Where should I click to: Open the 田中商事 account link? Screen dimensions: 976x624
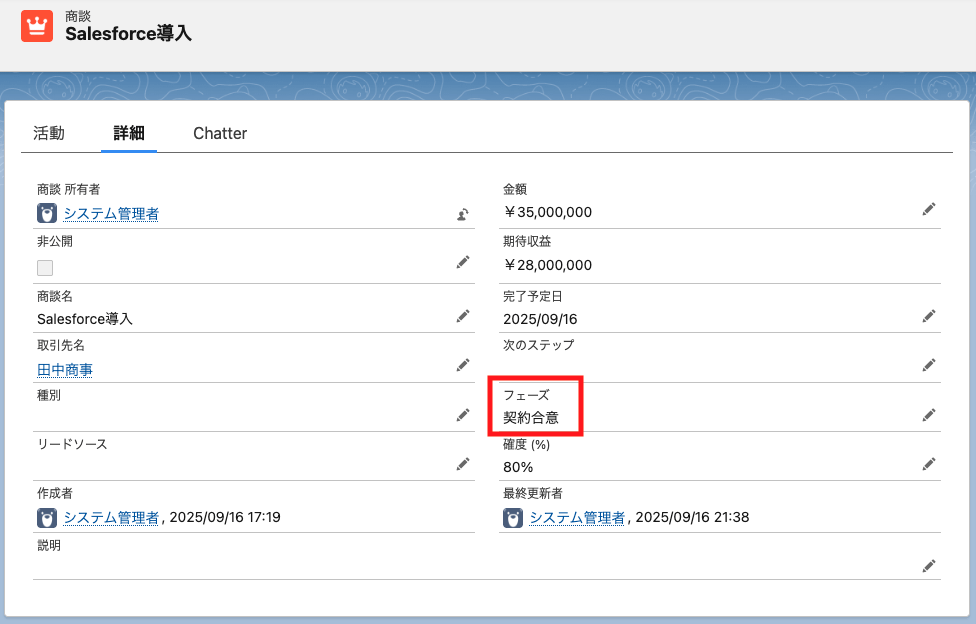coord(65,370)
